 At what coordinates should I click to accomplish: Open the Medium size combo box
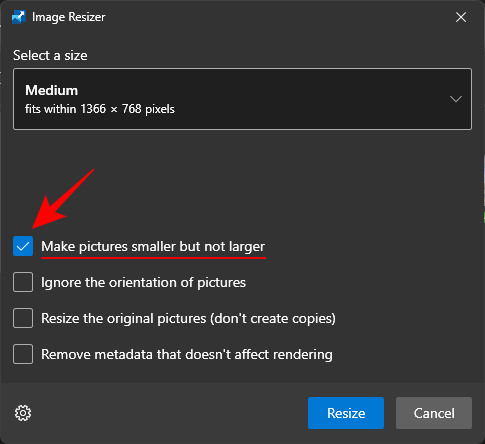[242, 99]
